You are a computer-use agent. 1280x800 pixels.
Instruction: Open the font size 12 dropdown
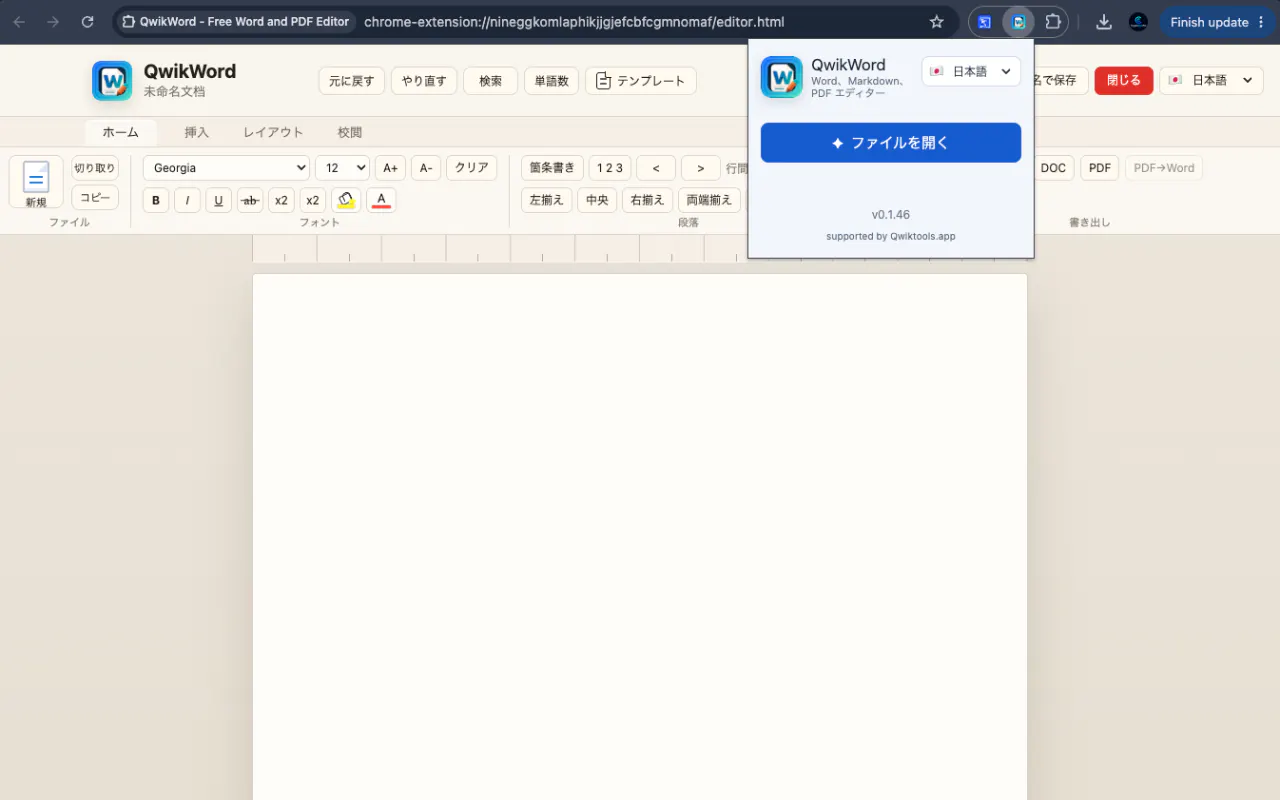pyautogui.click(x=342, y=168)
